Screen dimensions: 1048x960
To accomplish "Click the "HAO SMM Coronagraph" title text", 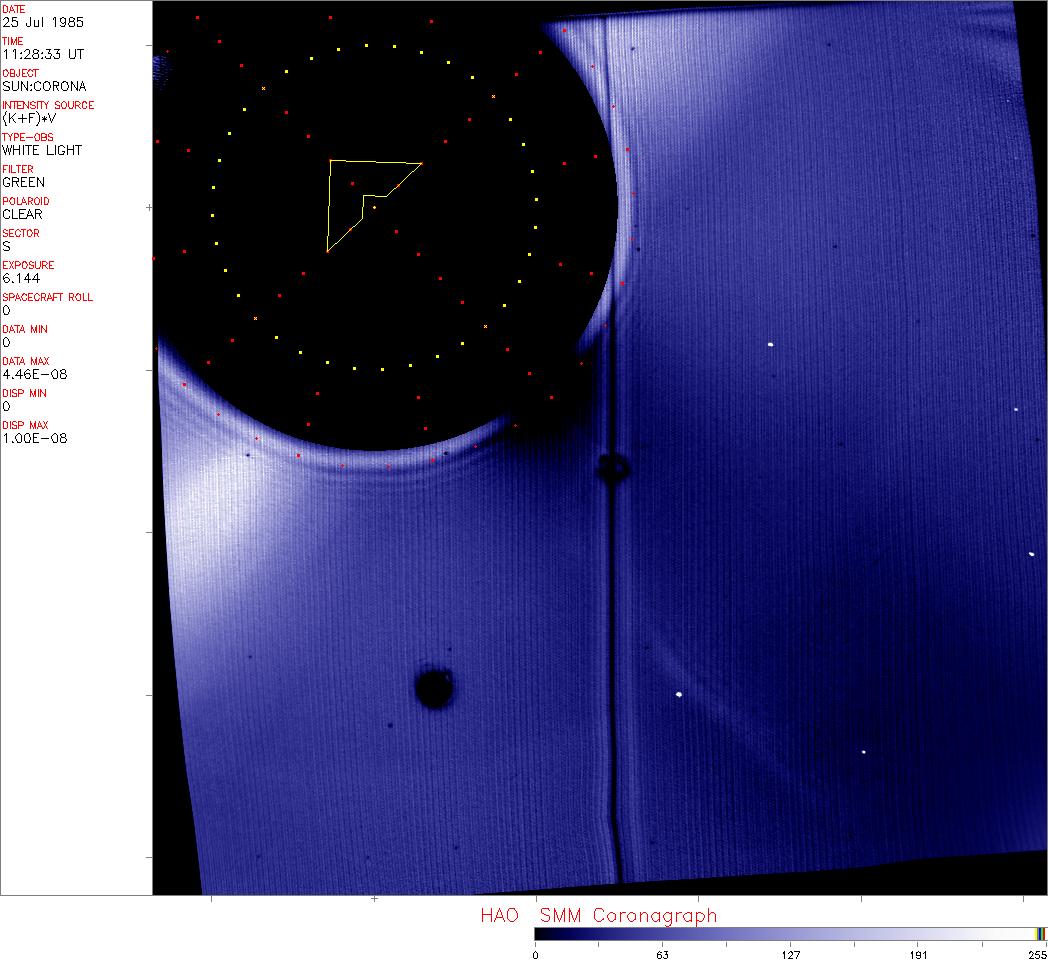I will (x=598, y=915).
